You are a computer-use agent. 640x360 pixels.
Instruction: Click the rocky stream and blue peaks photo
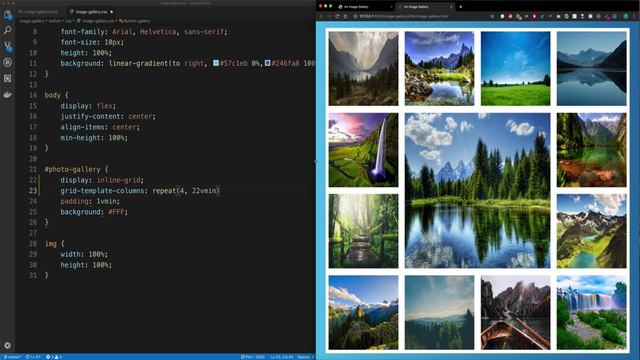coord(440,69)
